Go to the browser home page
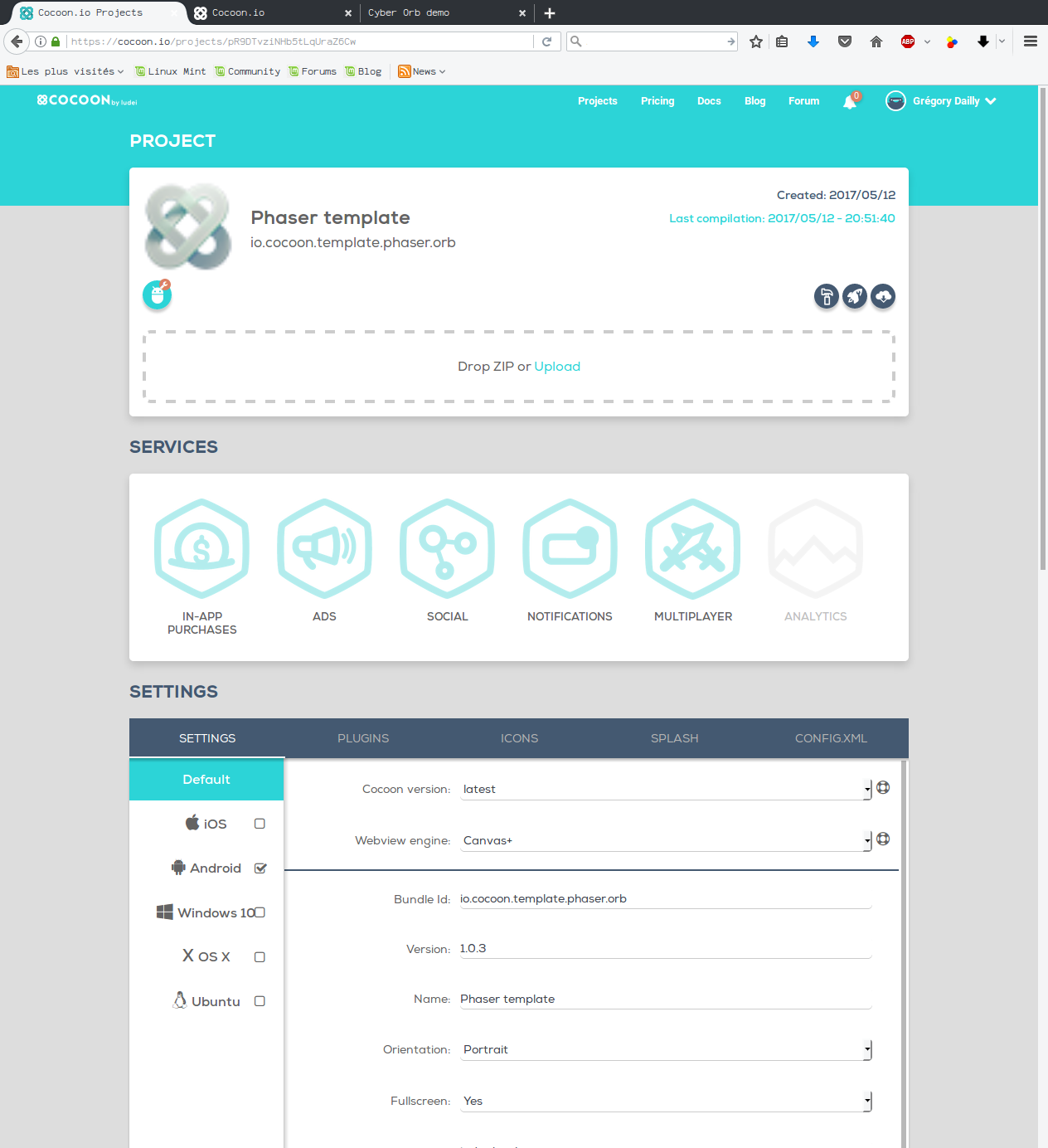 [876, 41]
